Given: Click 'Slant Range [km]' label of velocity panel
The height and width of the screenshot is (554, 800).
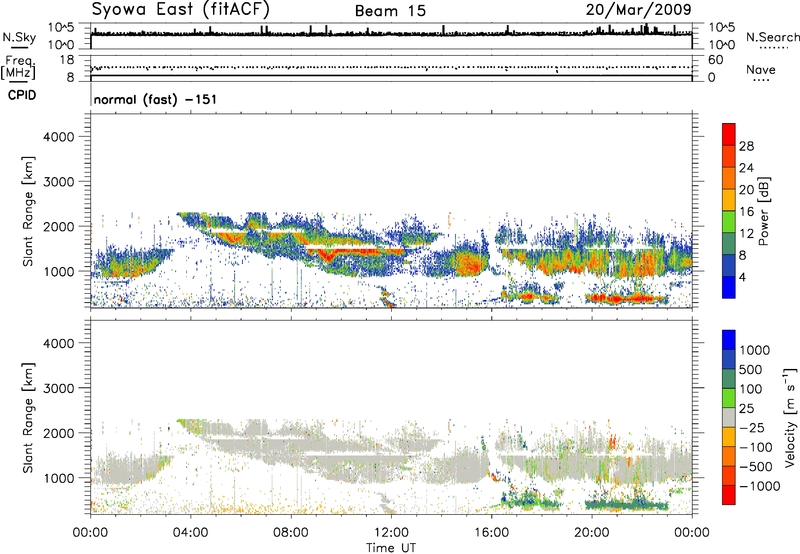Looking at the screenshot, I should 28,418.
